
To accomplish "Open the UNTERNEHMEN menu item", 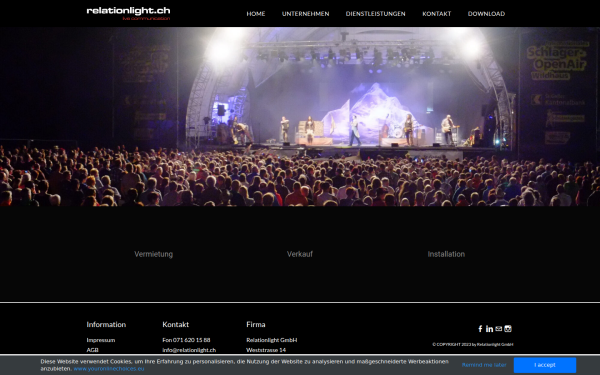I will click(x=305, y=14).
